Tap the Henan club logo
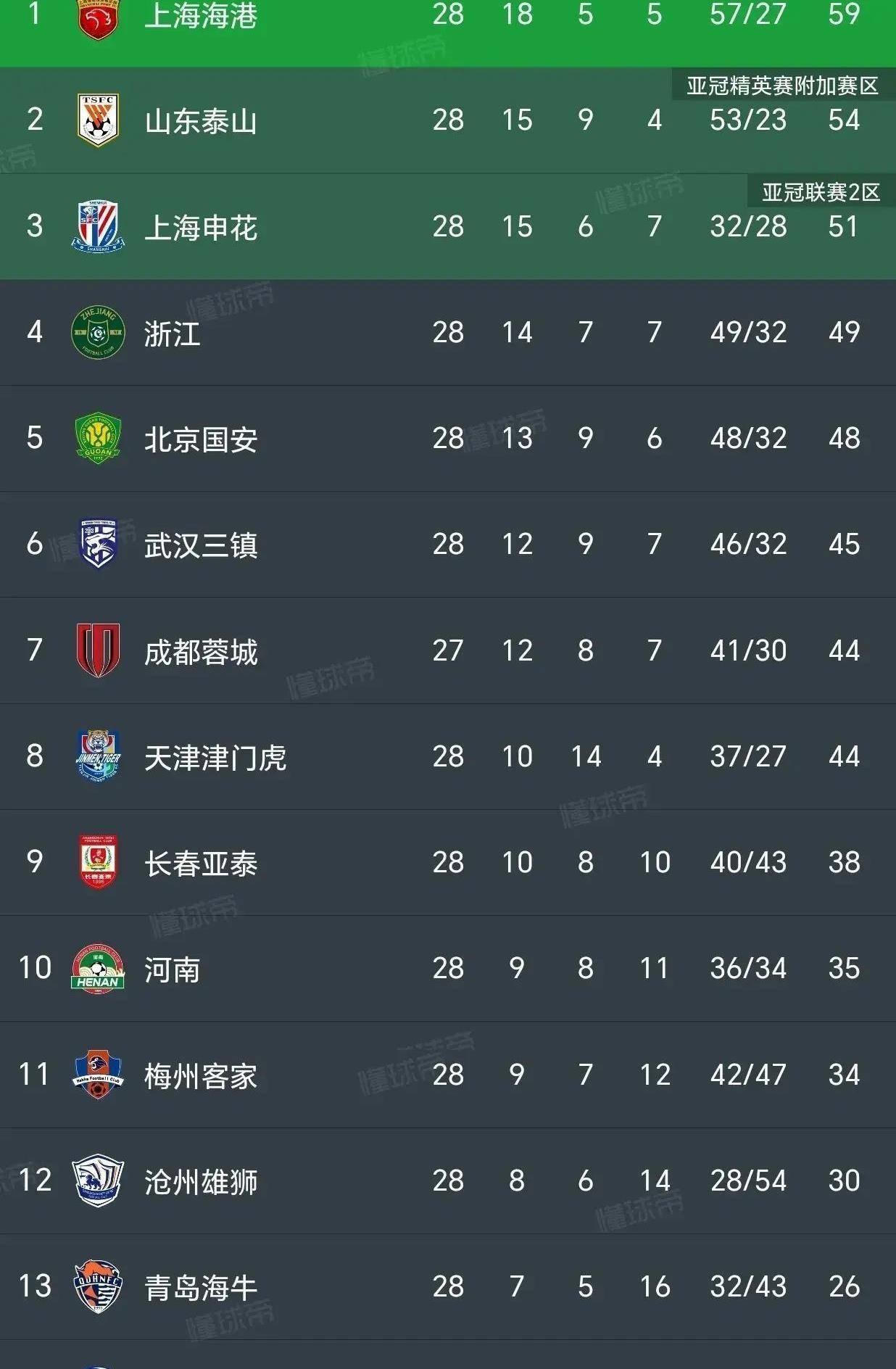This screenshot has height=1369, width=896. pos(98,969)
